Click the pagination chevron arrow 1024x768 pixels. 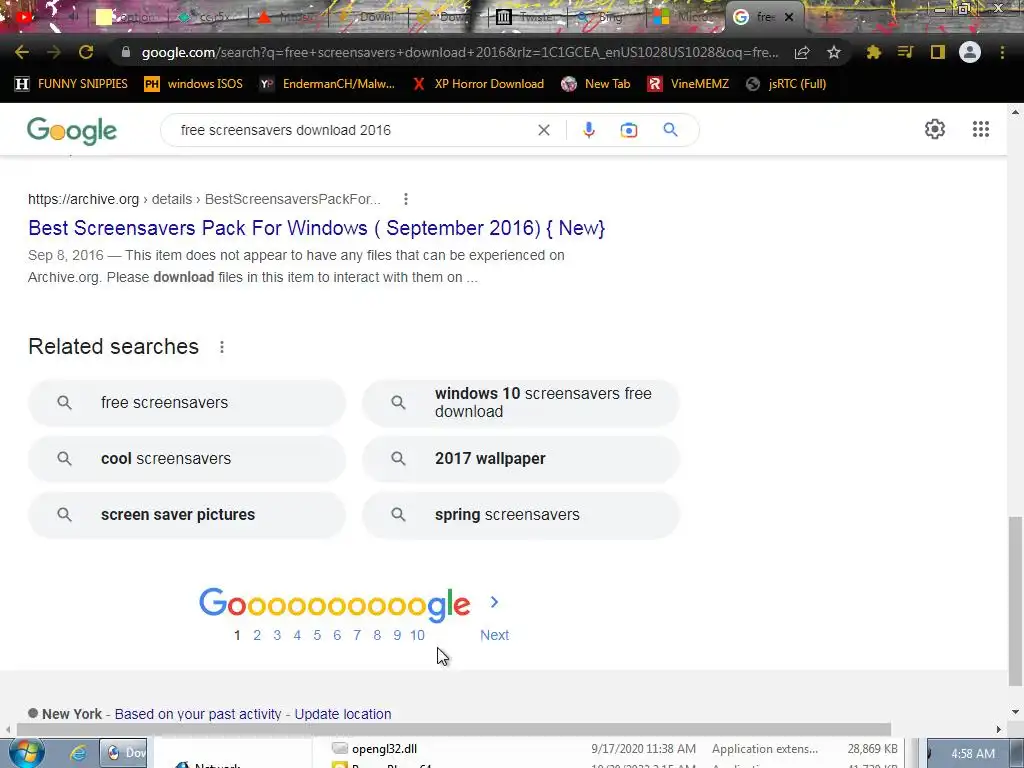click(494, 602)
